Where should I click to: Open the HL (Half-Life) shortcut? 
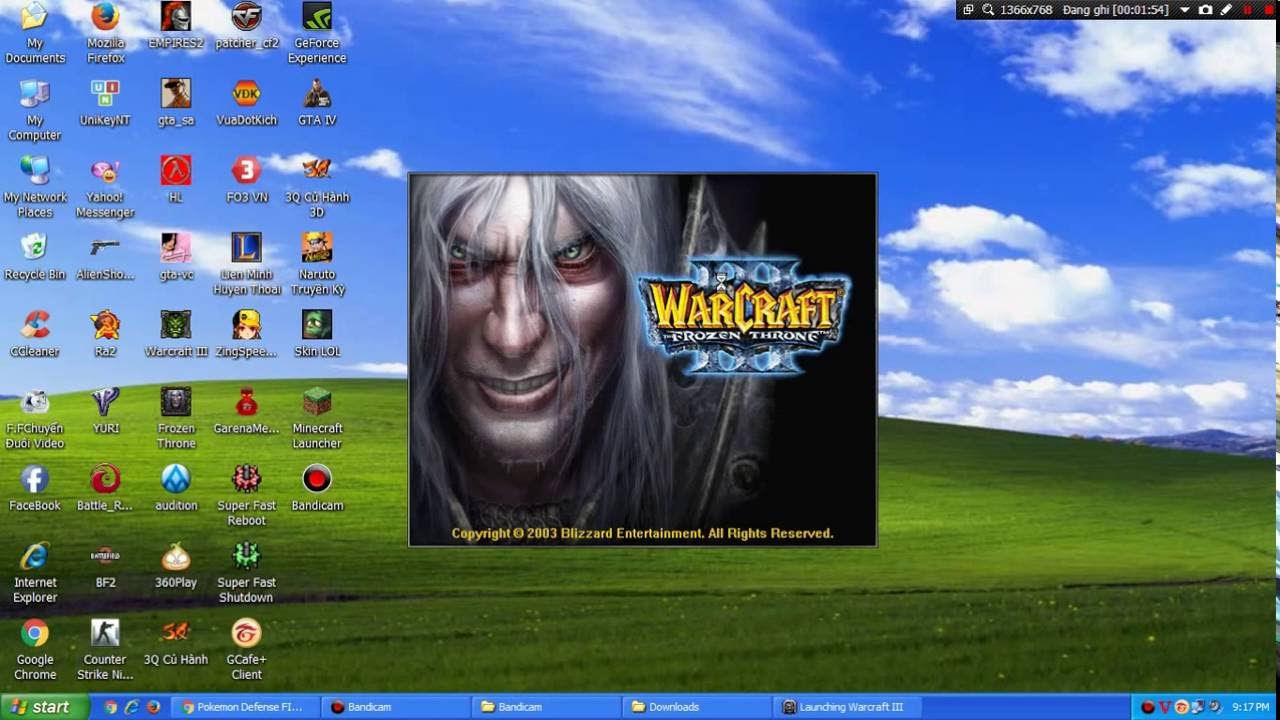tap(176, 180)
